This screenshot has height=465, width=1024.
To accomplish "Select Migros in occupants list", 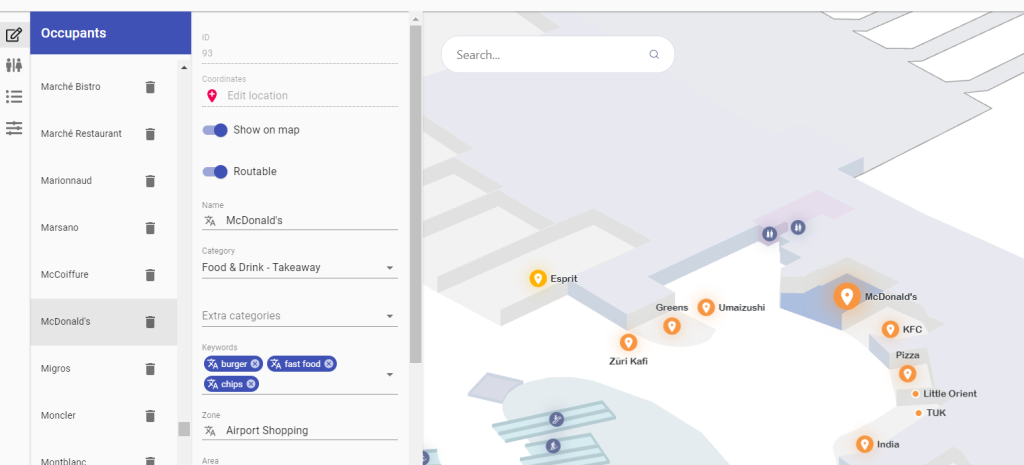I will point(56,369).
